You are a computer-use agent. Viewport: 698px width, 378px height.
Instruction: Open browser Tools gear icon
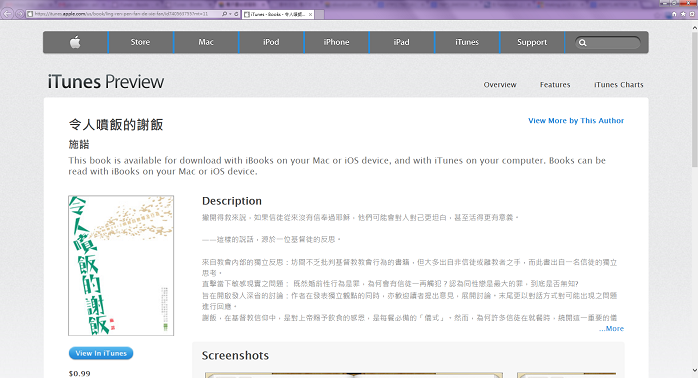692,14
